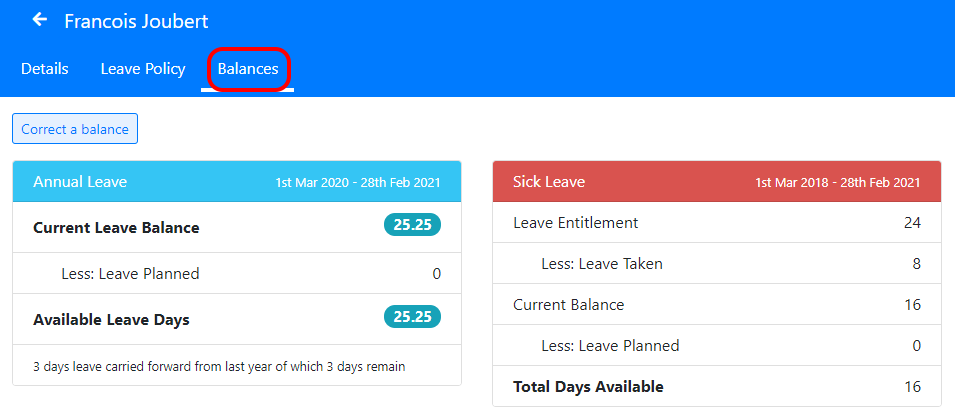Click the Annual Leave card title
This screenshot has height=418, width=955.
pos(80,182)
